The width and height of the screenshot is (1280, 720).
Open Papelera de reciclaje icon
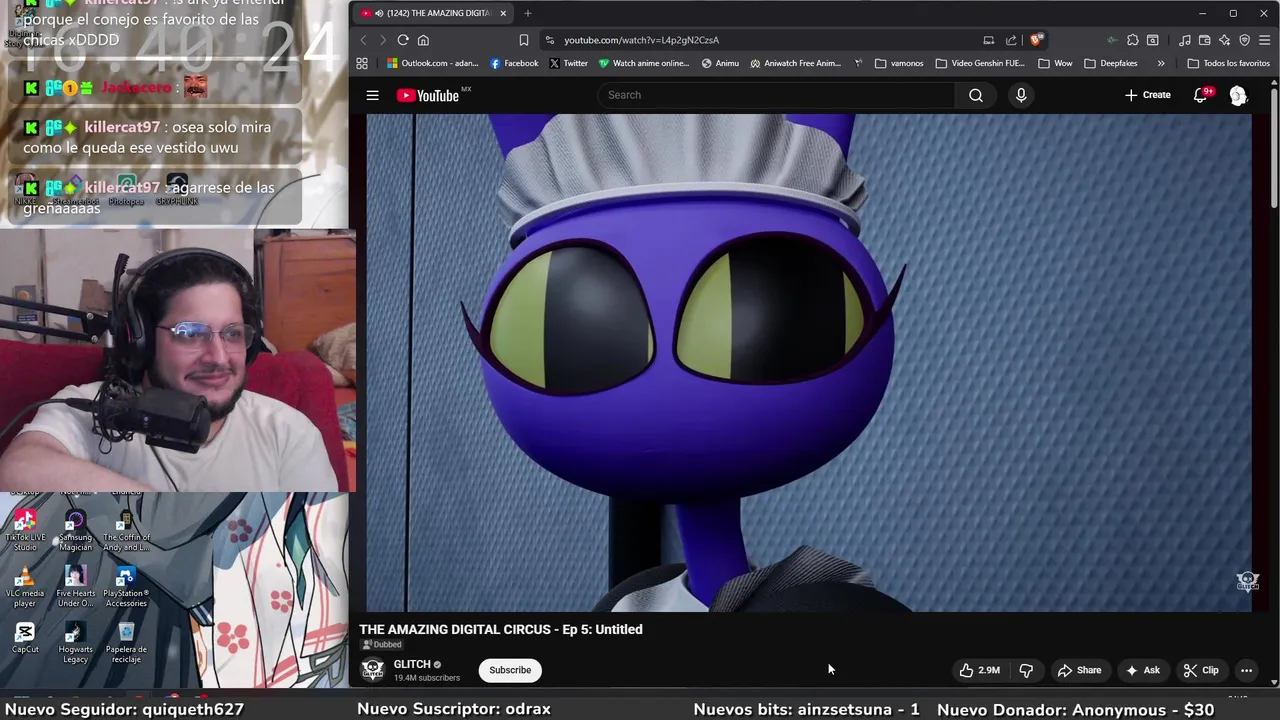click(126, 643)
